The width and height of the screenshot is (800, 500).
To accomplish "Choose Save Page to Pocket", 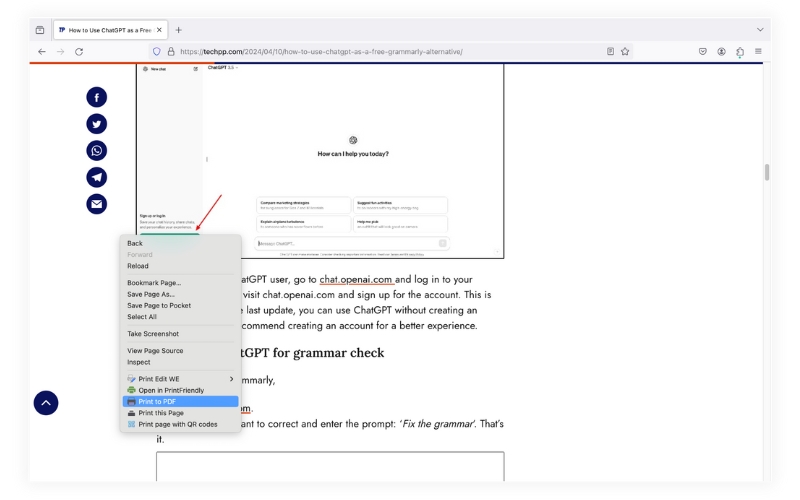I will coord(180,306).
